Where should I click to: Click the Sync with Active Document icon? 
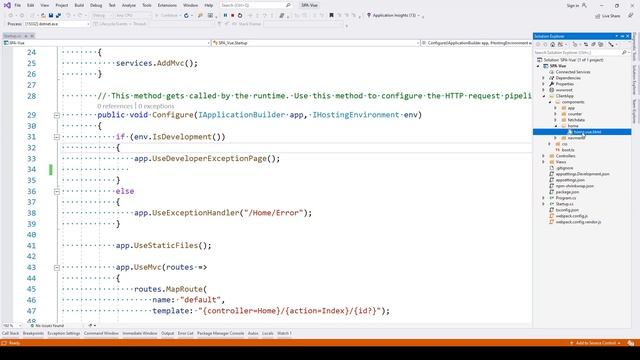click(586, 44)
